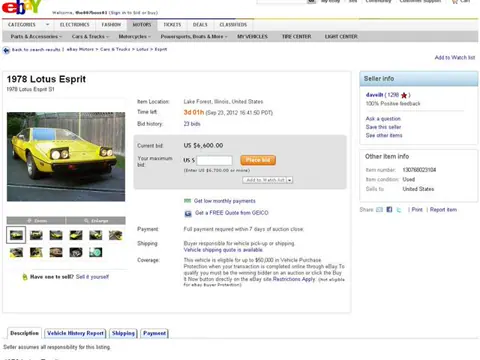Click the Sell it yourself tag icon
This screenshot has width=480, height=360.
pyautogui.click(x=25, y=277)
